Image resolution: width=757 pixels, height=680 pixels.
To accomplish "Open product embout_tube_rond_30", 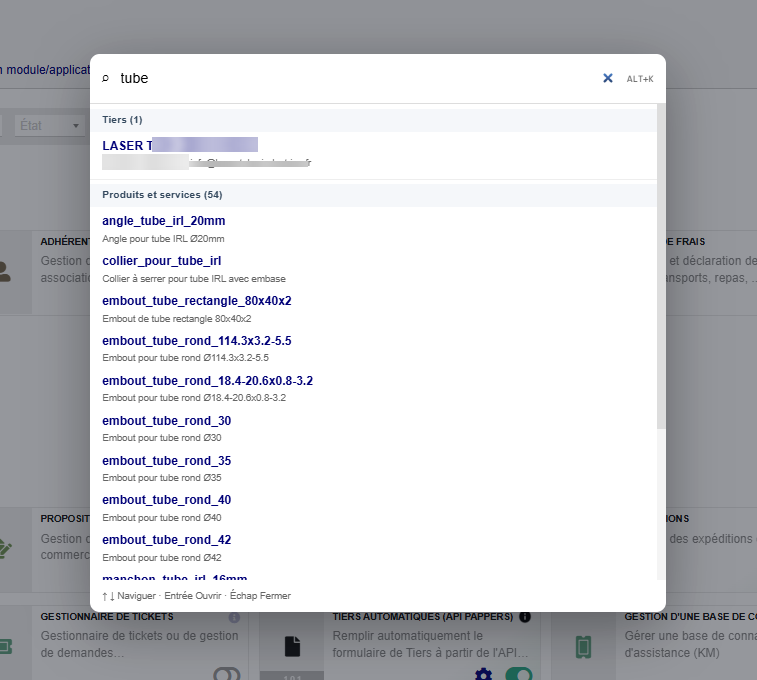I will (x=167, y=421).
